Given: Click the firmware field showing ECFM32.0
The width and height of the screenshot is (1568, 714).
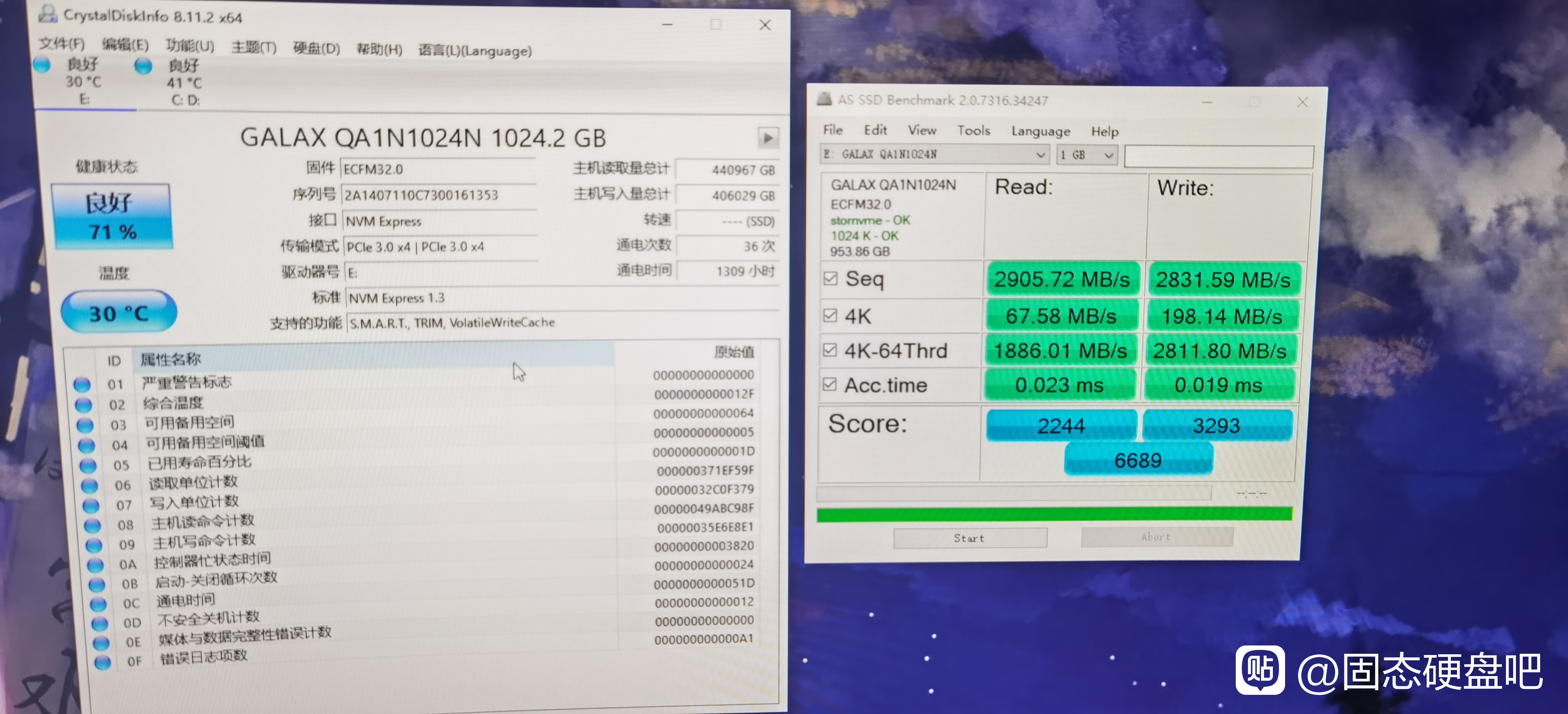Looking at the screenshot, I should [439, 169].
